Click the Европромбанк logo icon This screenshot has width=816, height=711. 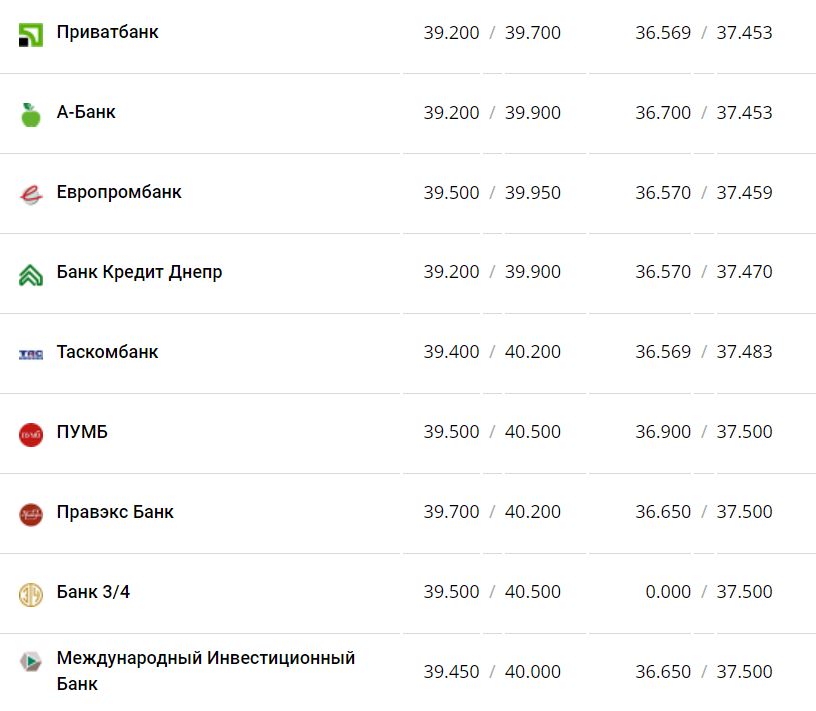click(x=31, y=194)
